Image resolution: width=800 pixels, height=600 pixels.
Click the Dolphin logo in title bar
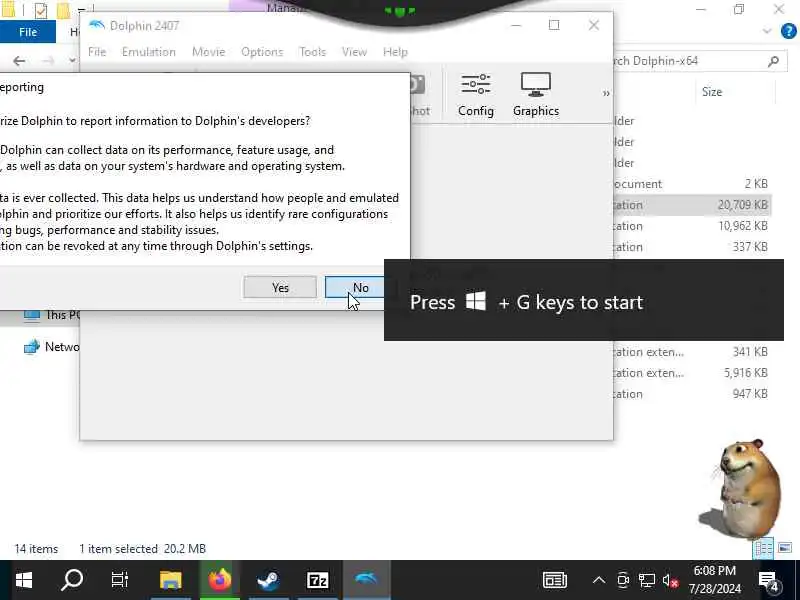(x=96, y=25)
